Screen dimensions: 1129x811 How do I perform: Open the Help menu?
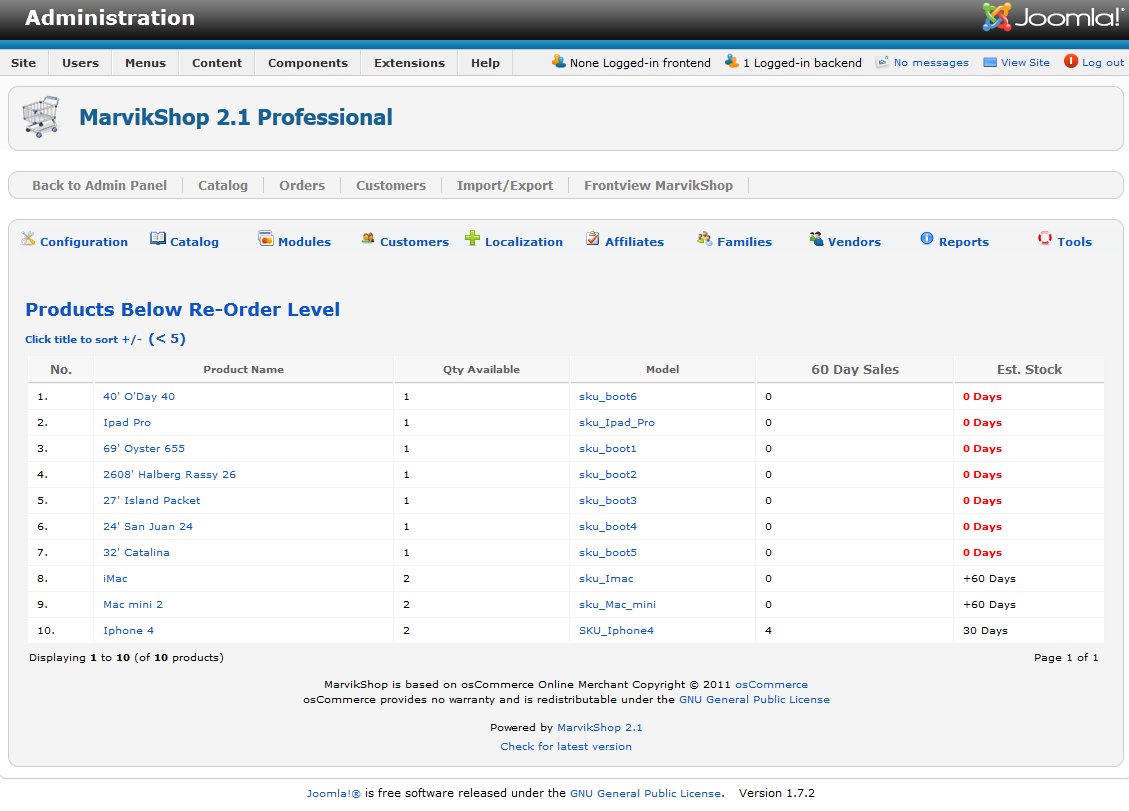coord(485,63)
